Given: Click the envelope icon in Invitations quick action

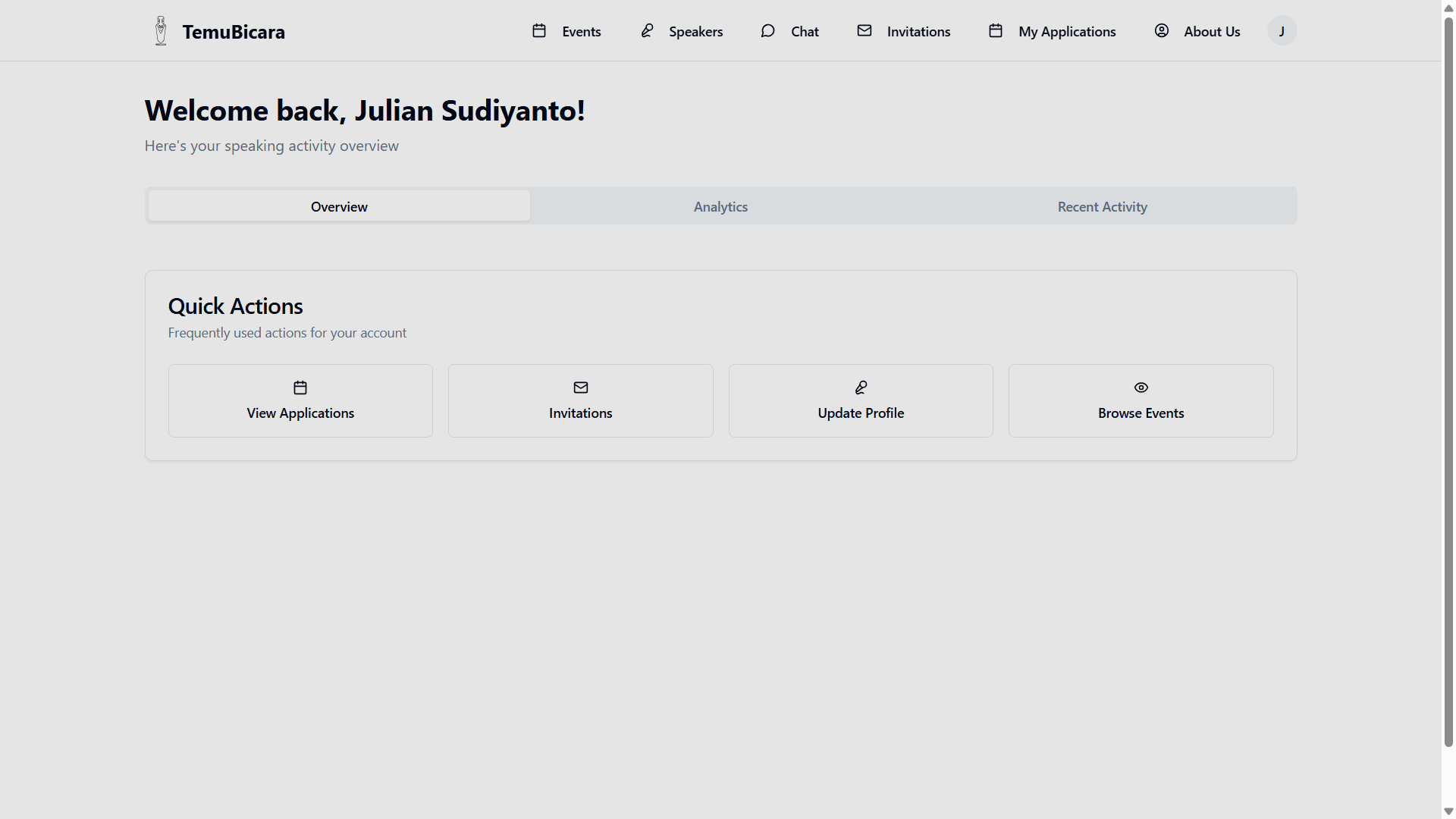Looking at the screenshot, I should tap(581, 388).
